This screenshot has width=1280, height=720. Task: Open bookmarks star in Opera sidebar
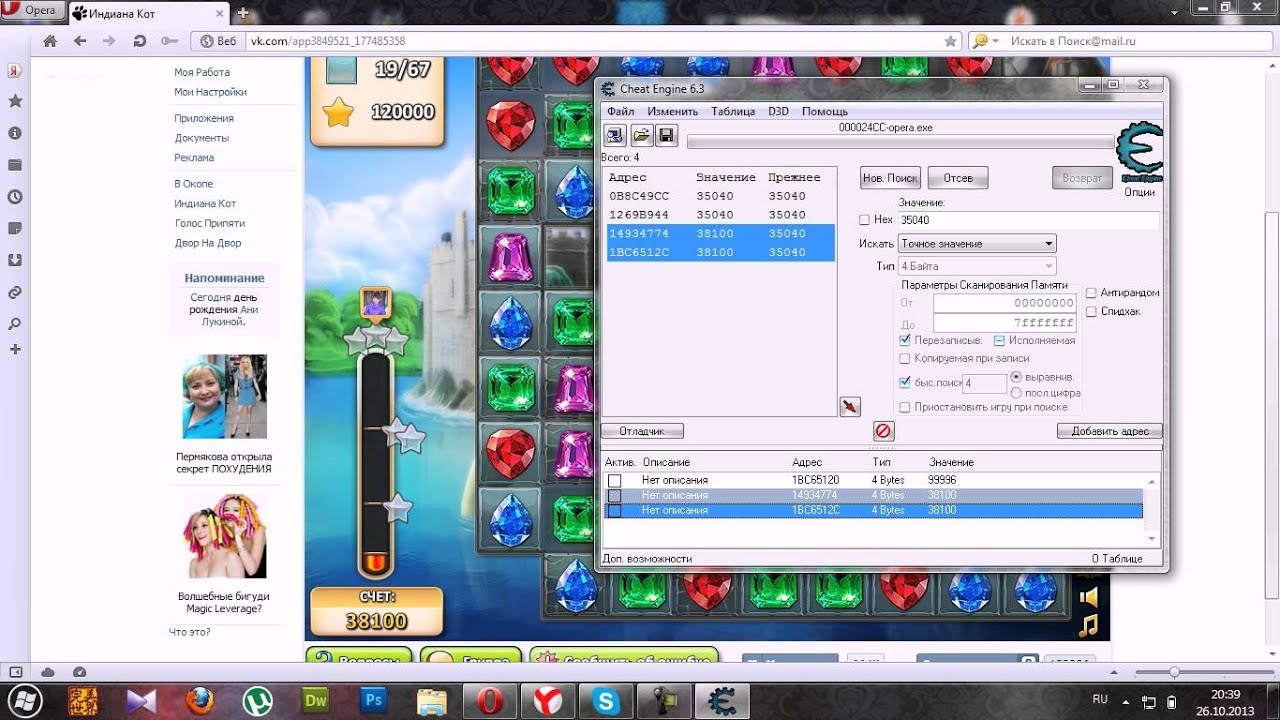pos(15,101)
